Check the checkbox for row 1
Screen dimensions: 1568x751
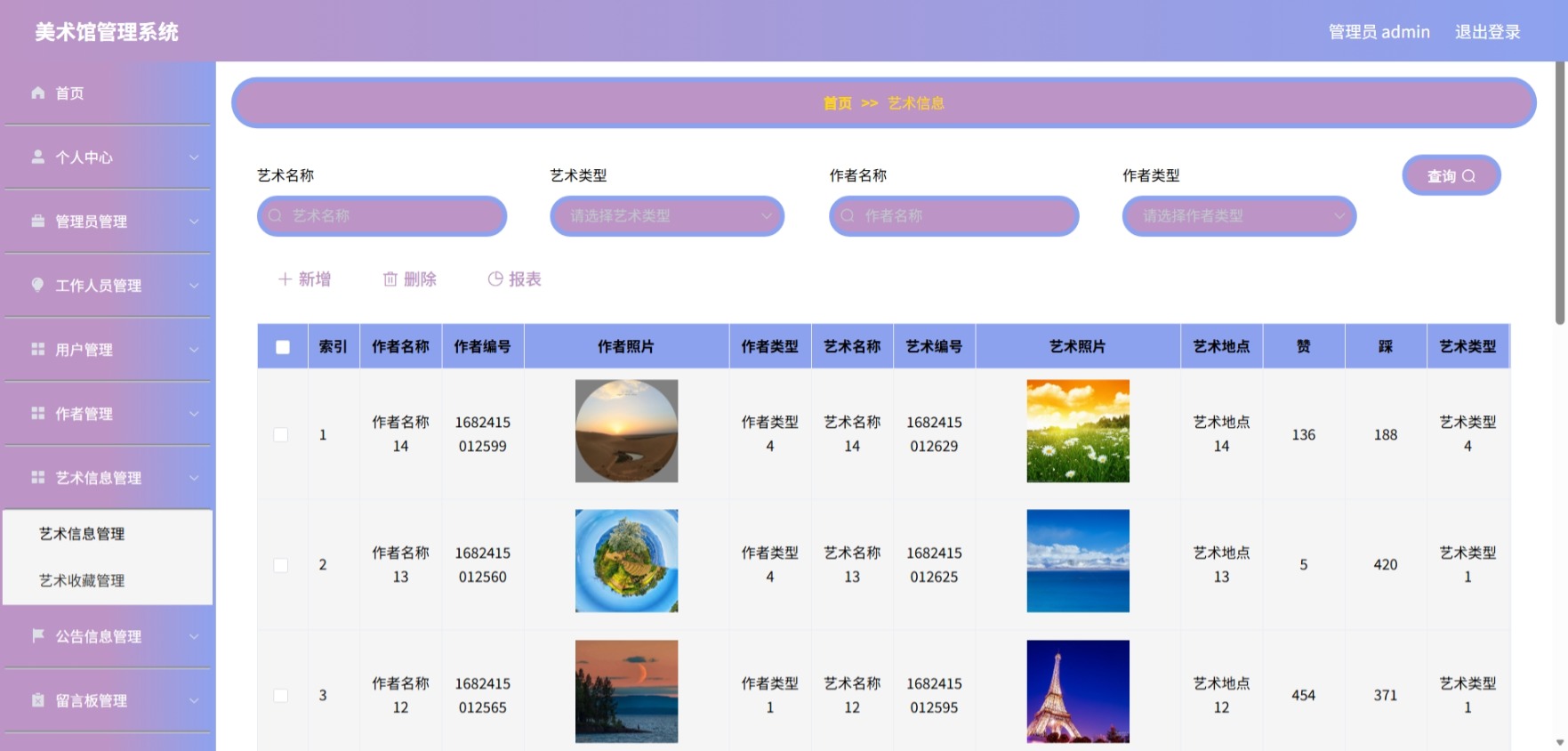click(281, 434)
